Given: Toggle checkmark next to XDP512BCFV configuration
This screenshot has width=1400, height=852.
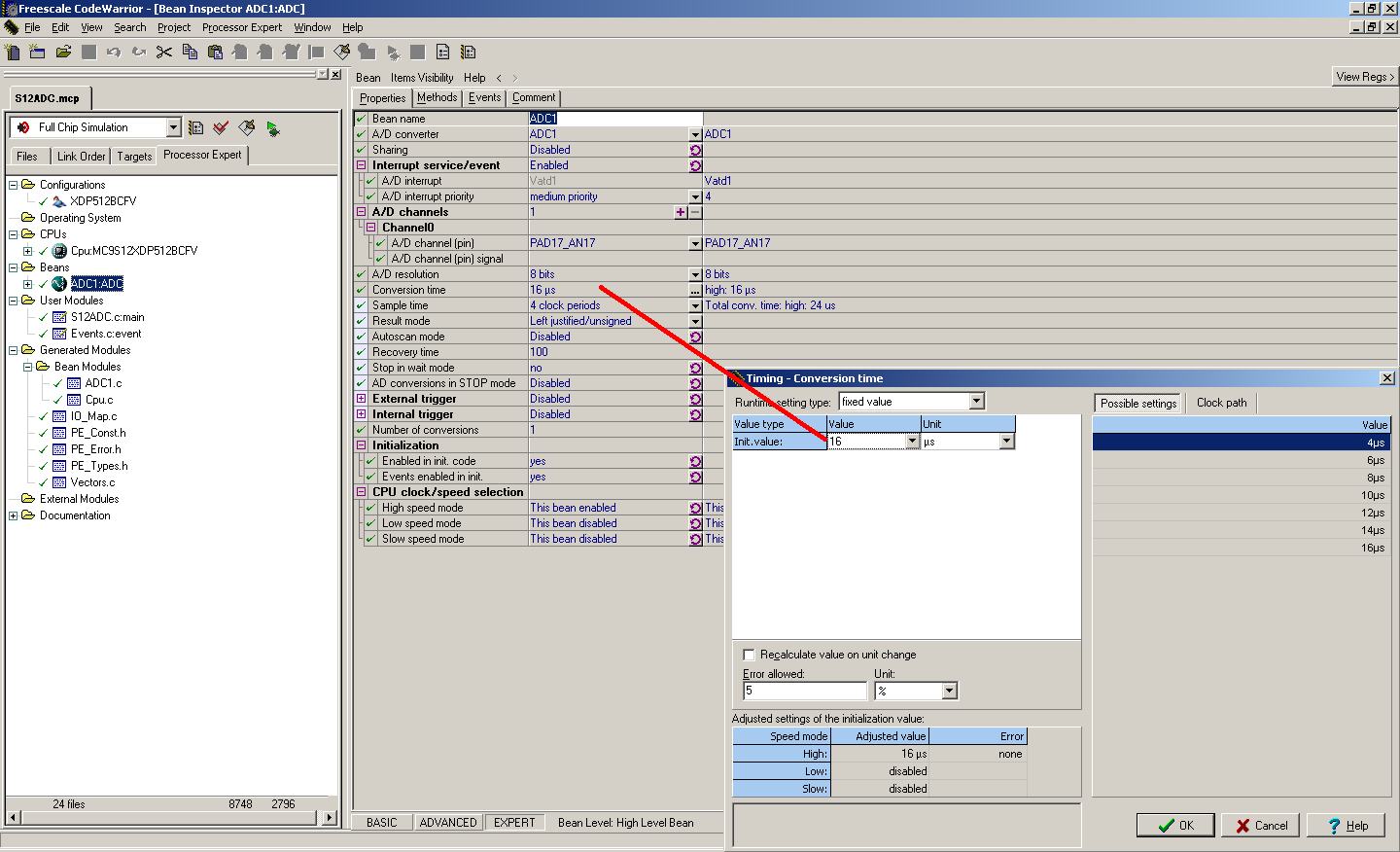Looking at the screenshot, I should [43, 201].
